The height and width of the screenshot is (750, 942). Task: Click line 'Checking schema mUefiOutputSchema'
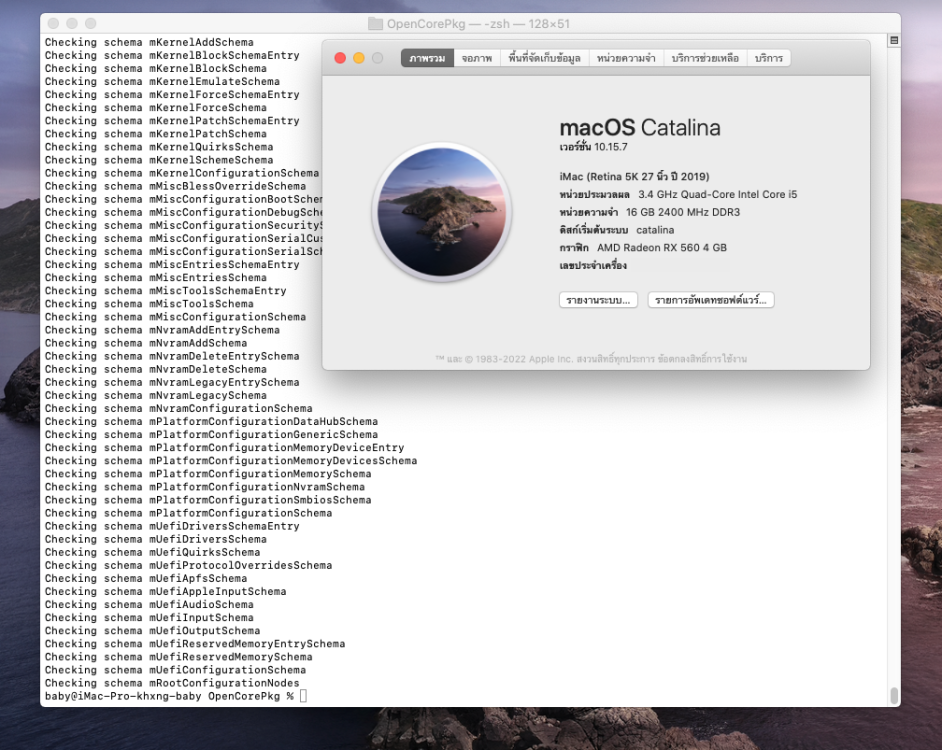click(x=153, y=630)
